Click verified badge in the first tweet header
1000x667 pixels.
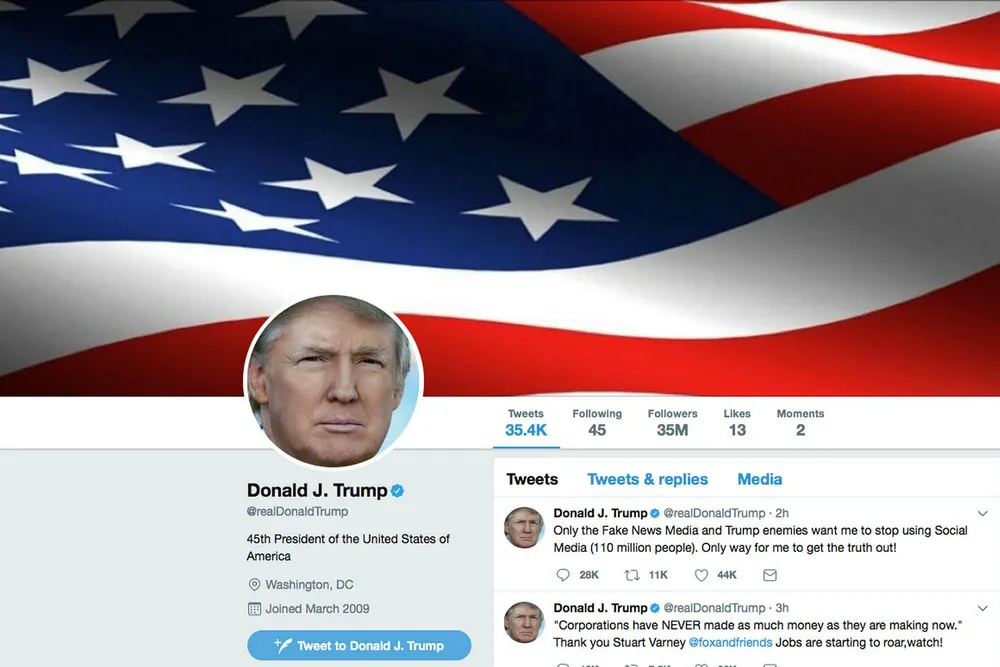click(x=655, y=513)
